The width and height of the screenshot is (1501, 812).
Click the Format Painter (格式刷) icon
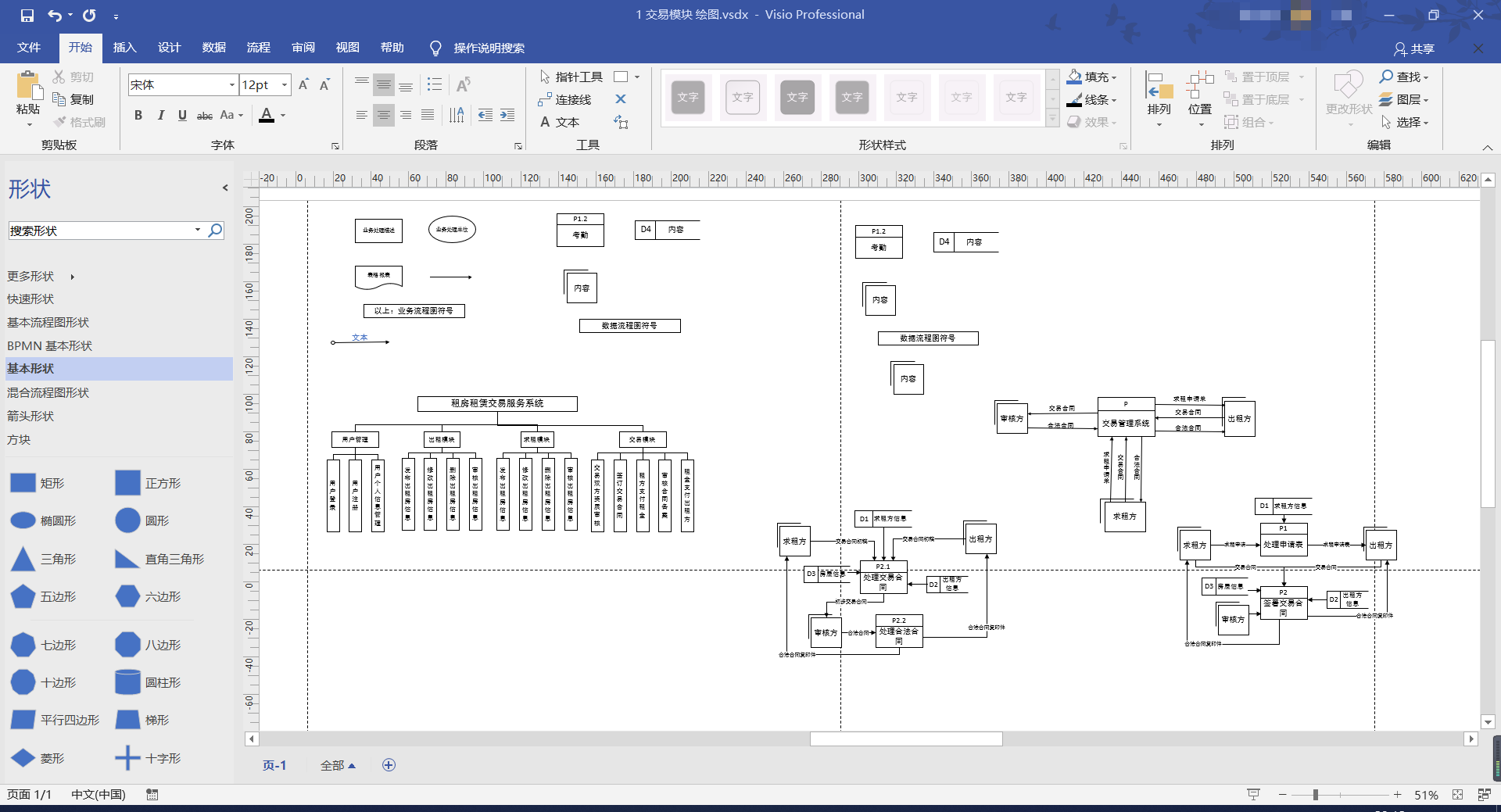pyautogui.click(x=79, y=122)
